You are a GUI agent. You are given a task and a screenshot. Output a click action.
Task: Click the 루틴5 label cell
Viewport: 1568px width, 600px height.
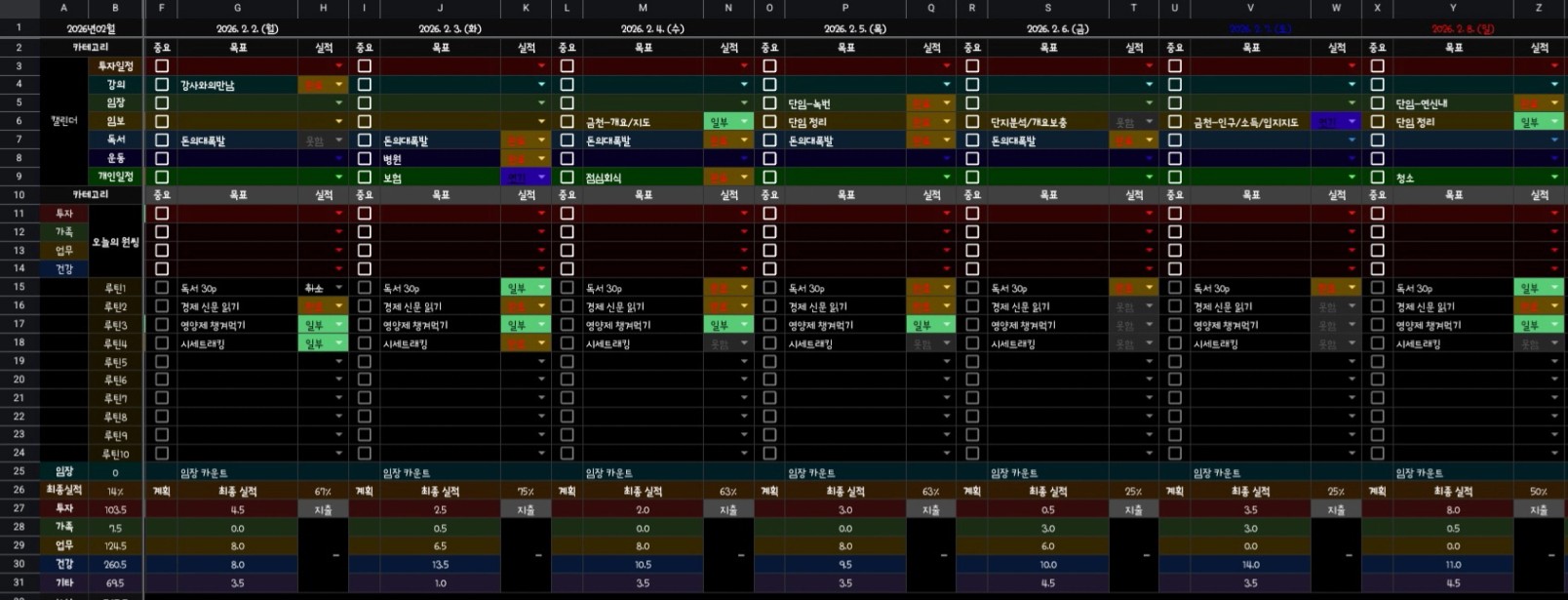(x=115, y=362)
